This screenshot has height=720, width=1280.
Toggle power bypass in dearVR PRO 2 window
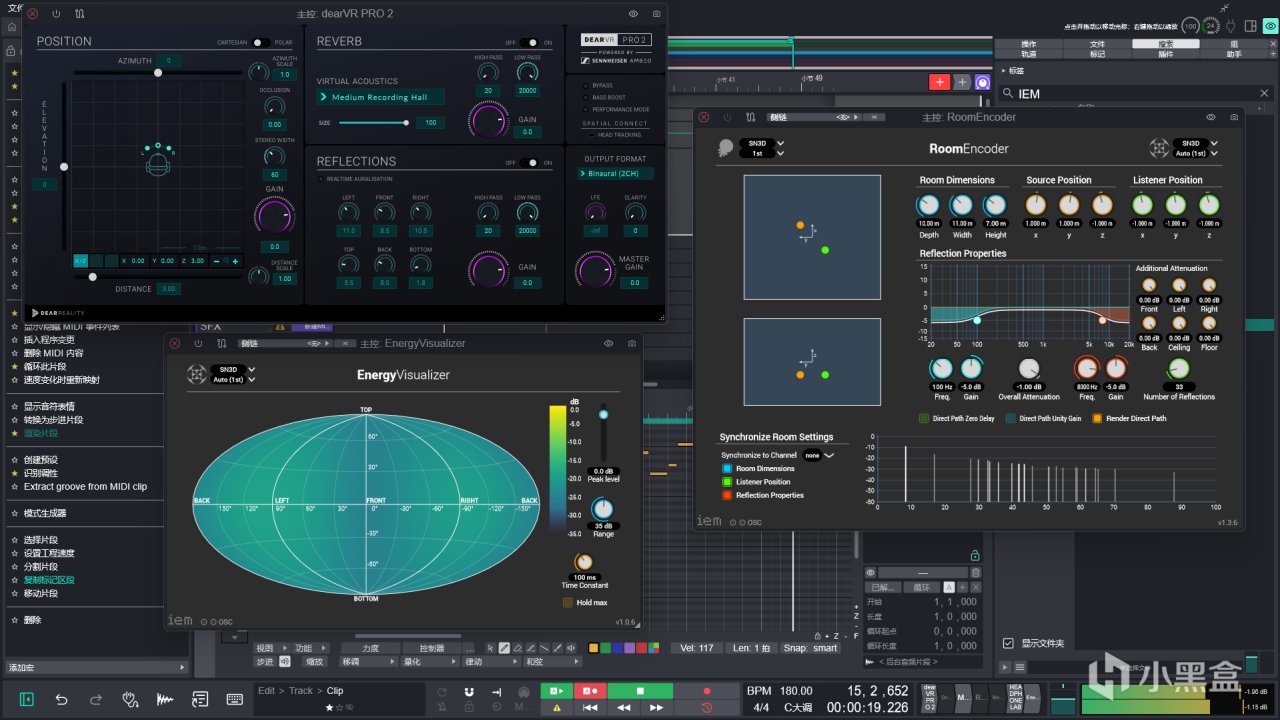tap(56, 14)
